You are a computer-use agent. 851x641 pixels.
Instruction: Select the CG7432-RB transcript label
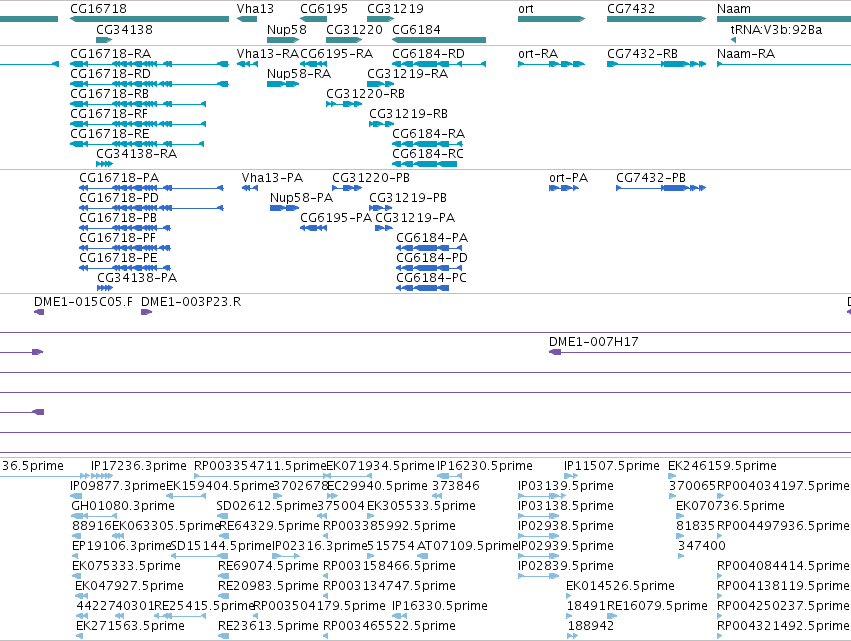[643, 53]
